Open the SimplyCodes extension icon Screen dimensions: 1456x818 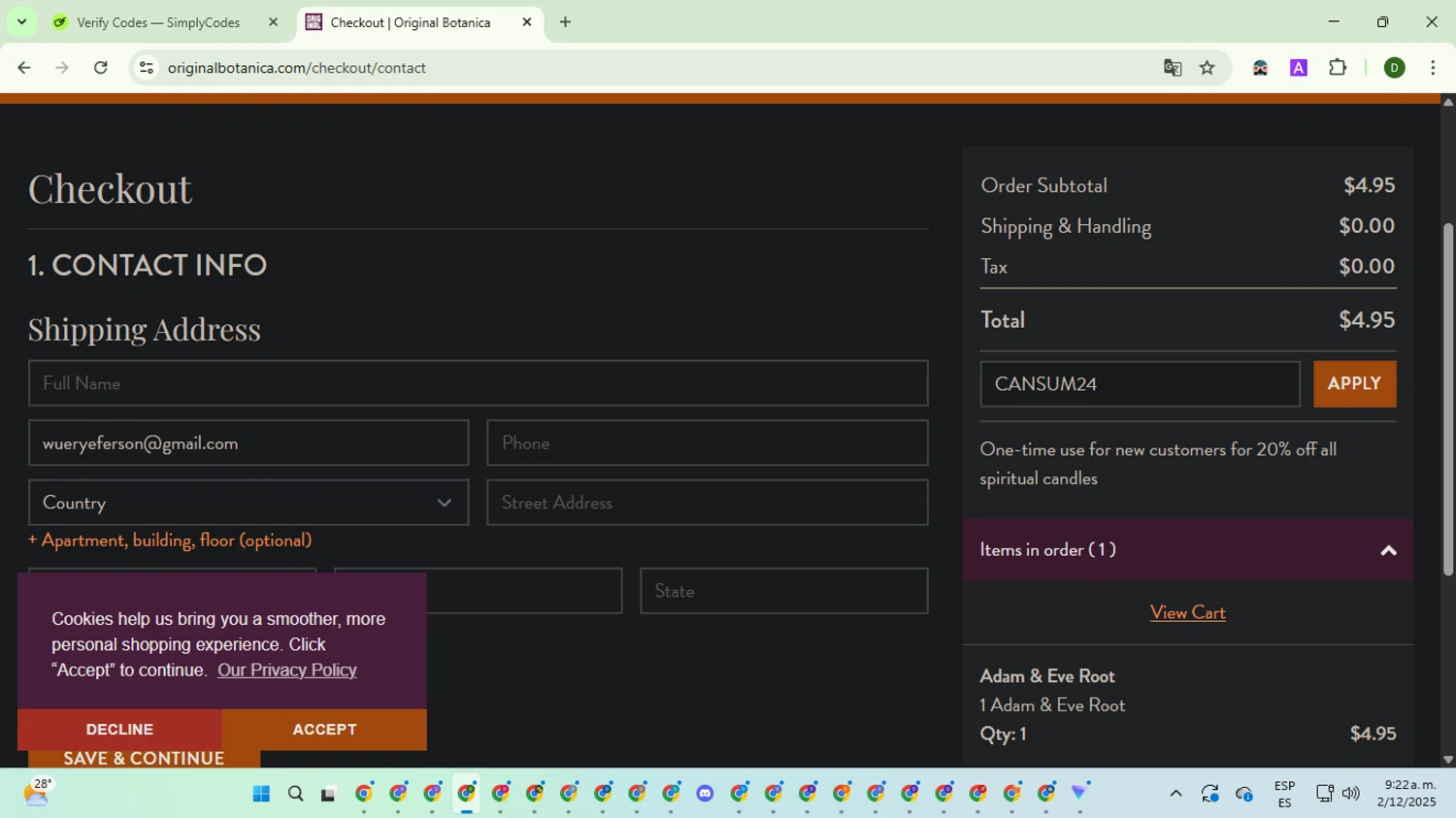pyautogui.click(x=1260, y=68)
